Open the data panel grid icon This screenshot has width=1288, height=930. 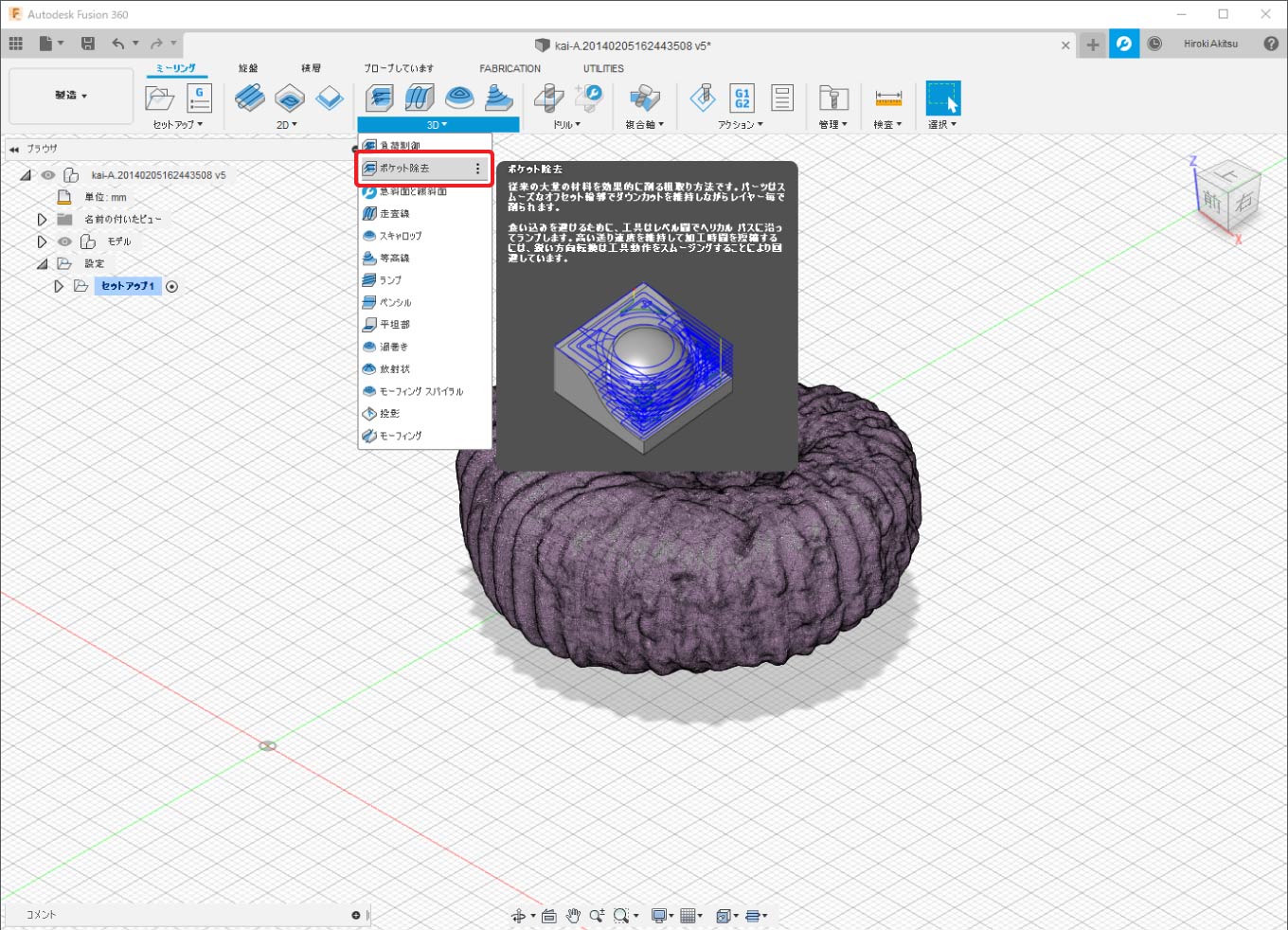pos(16,44)
